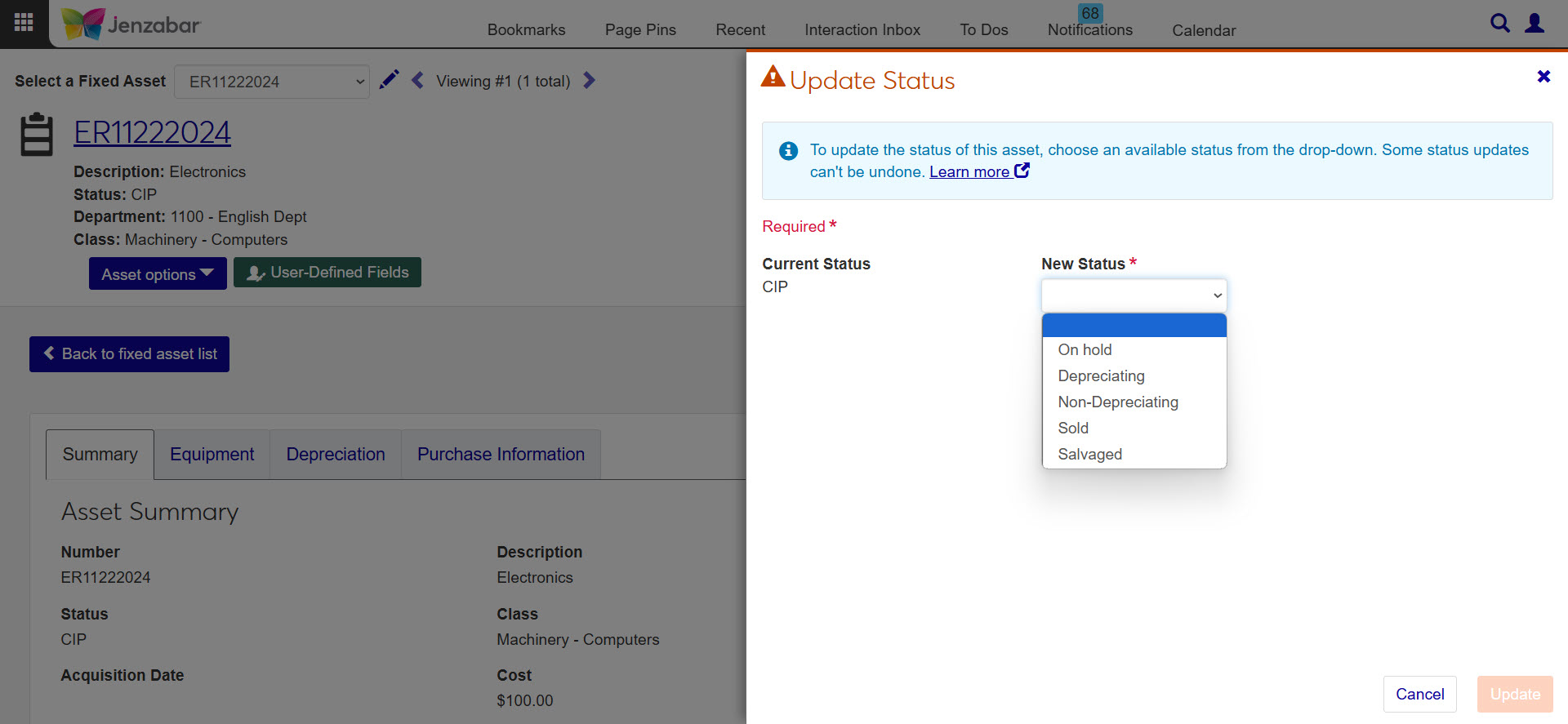Collapse the New Status dropdown
This screenshot has height=724, width=1568.
click(1134, 295)
